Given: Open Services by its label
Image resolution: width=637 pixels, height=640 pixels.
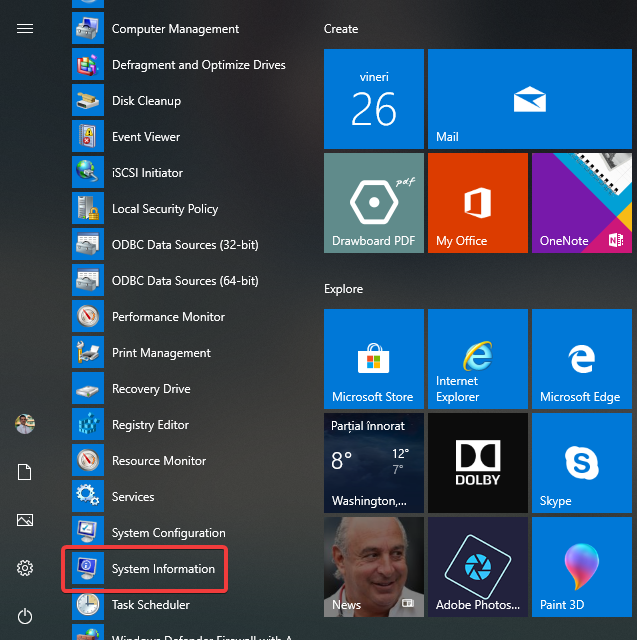Looking at the screenshot, I should pos(133,497).
